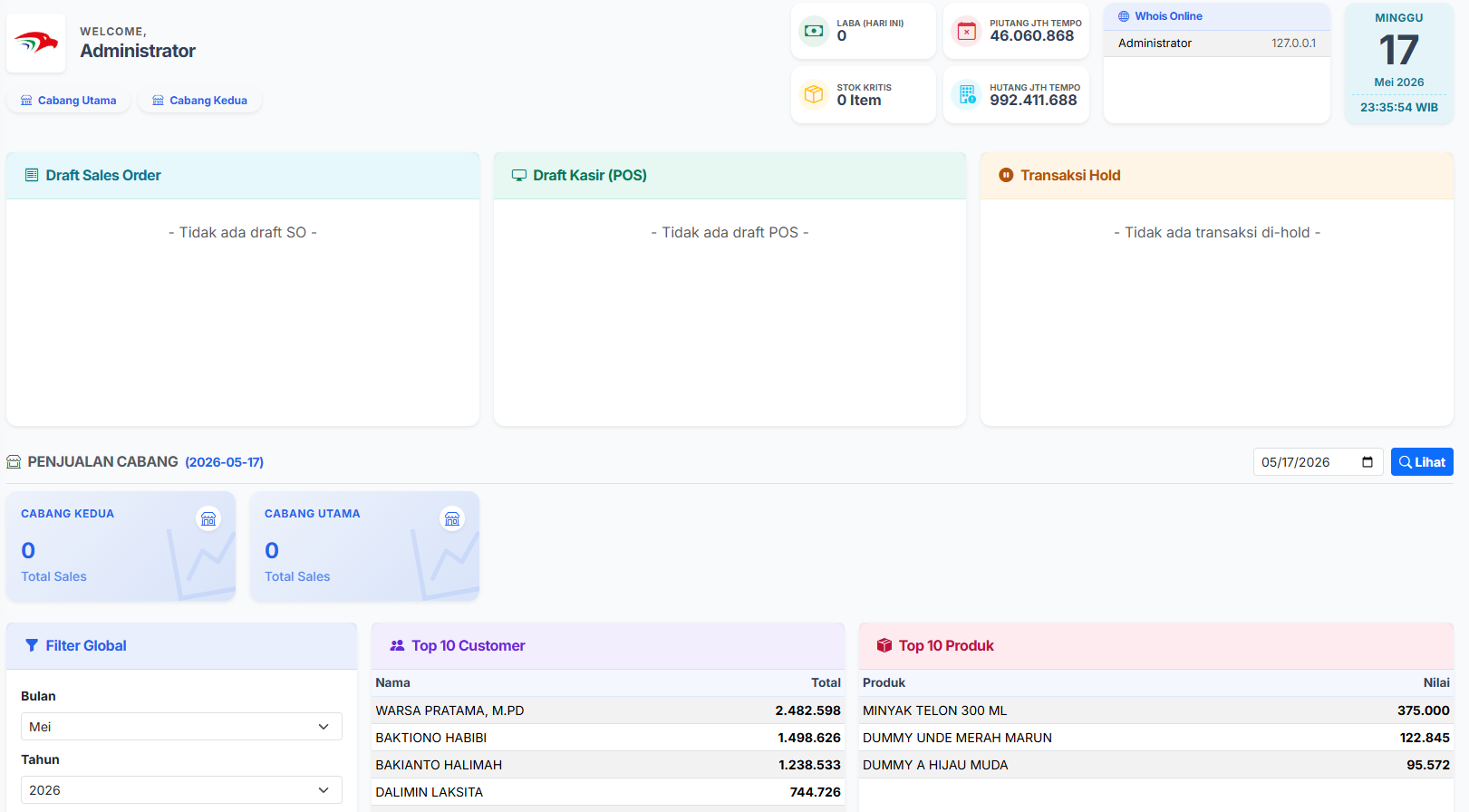The width and height of the screenshot is (1469, 812).
Task: Click the Lihat search button
Action: [x=1422, y=462]
